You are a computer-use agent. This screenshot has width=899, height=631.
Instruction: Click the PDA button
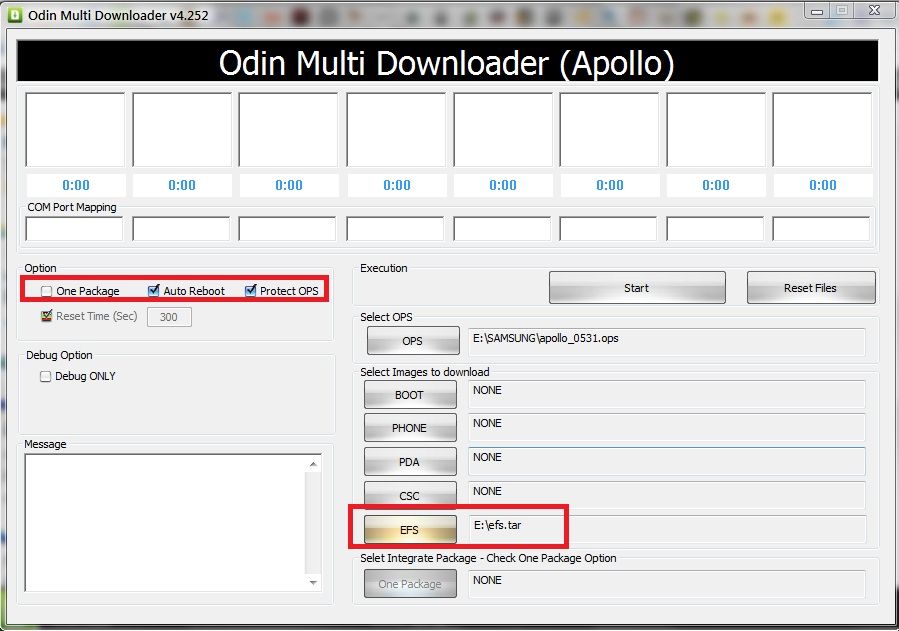click(x=410, y=462)
